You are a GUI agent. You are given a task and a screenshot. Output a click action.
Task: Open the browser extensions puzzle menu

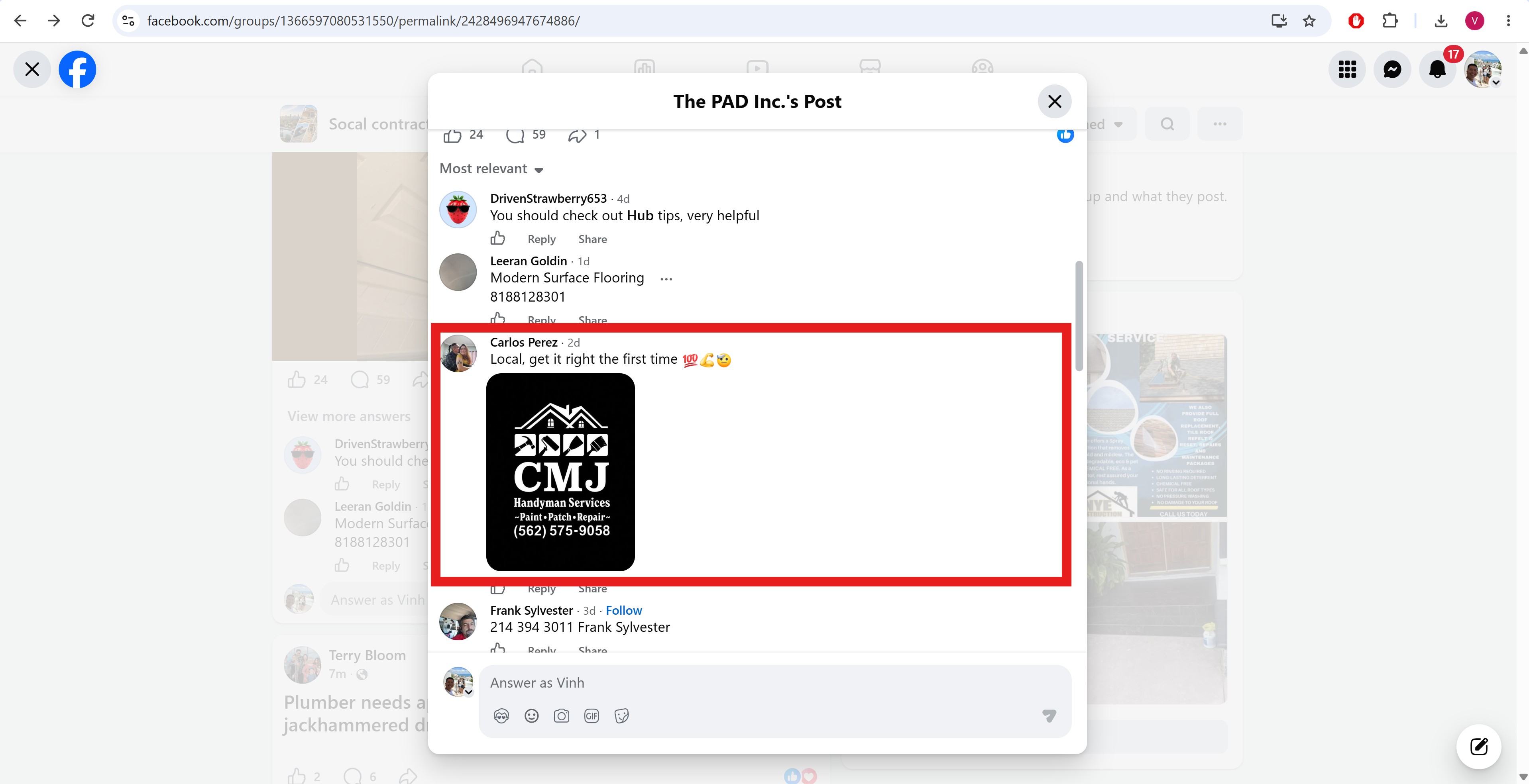tap(1390, 21)
